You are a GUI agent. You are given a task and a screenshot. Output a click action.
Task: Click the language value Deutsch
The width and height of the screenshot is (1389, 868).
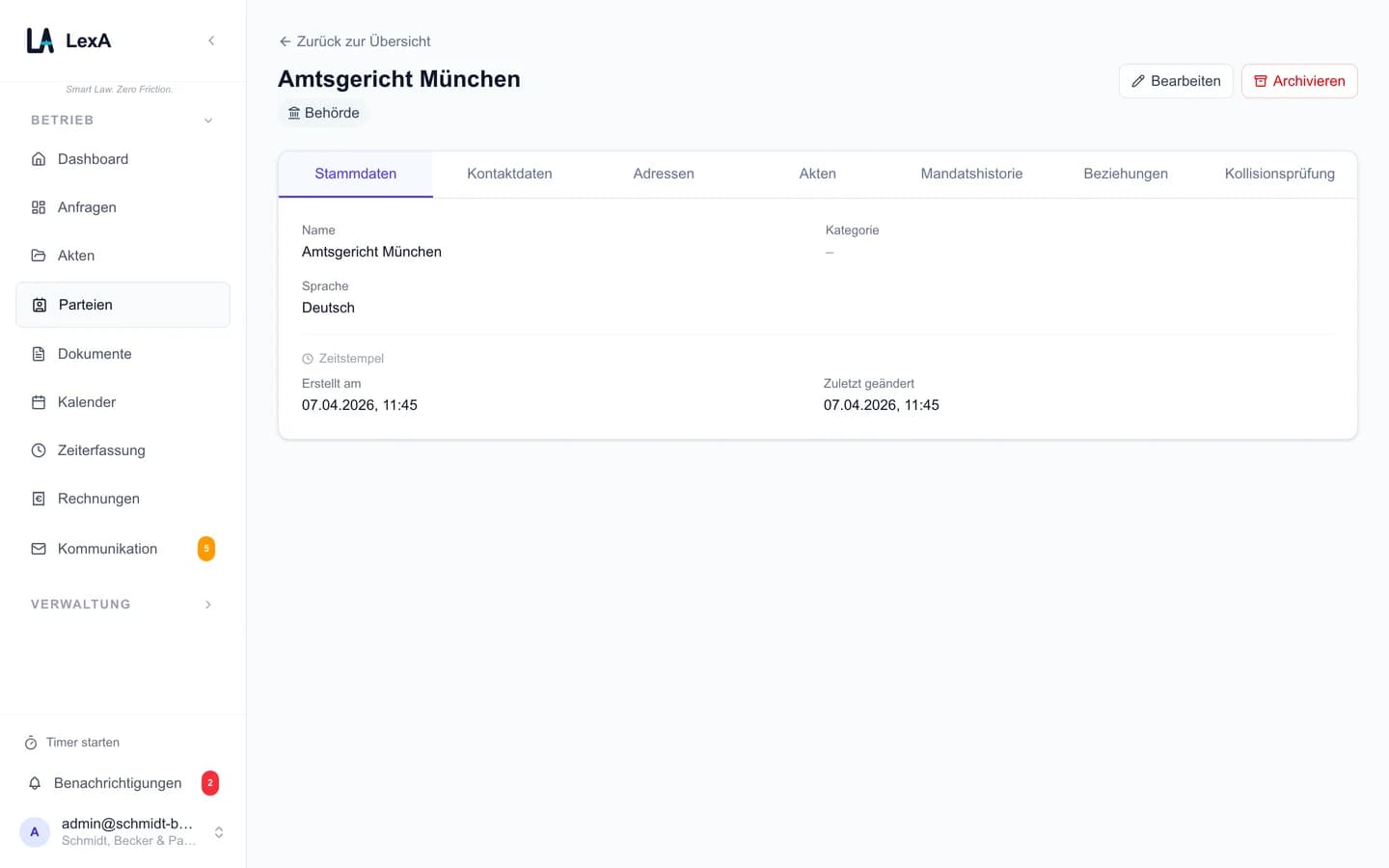click(x=328, y=308)
